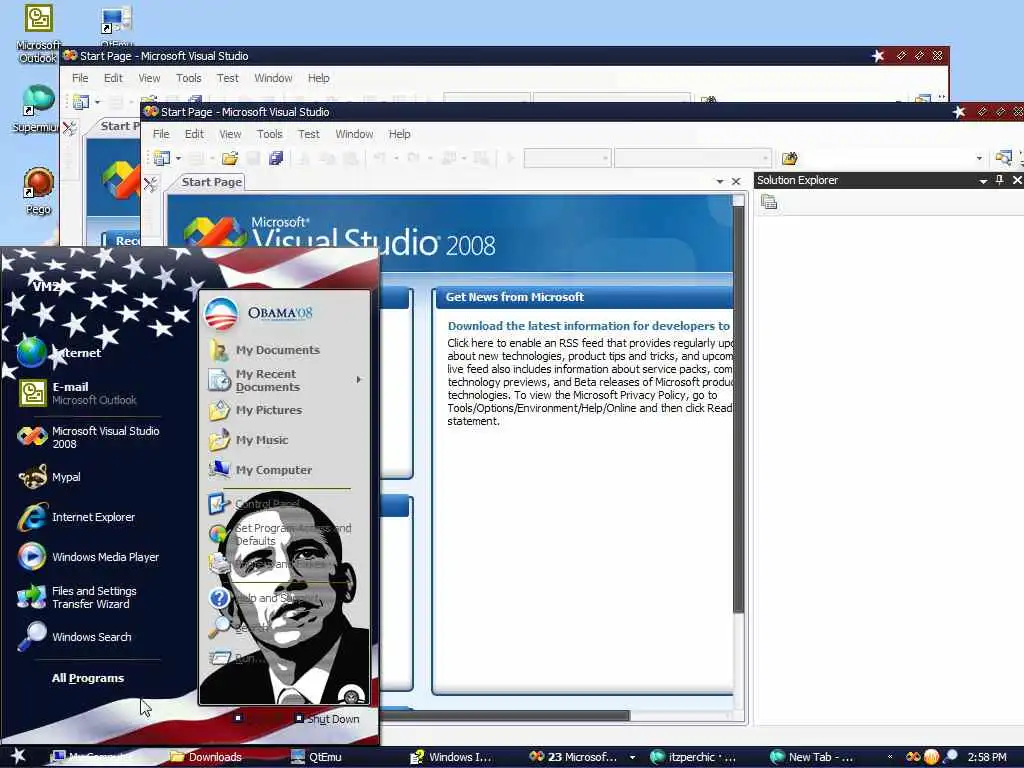Expand the grouped Microsoft taskbar button arrow

click(632, 757)
